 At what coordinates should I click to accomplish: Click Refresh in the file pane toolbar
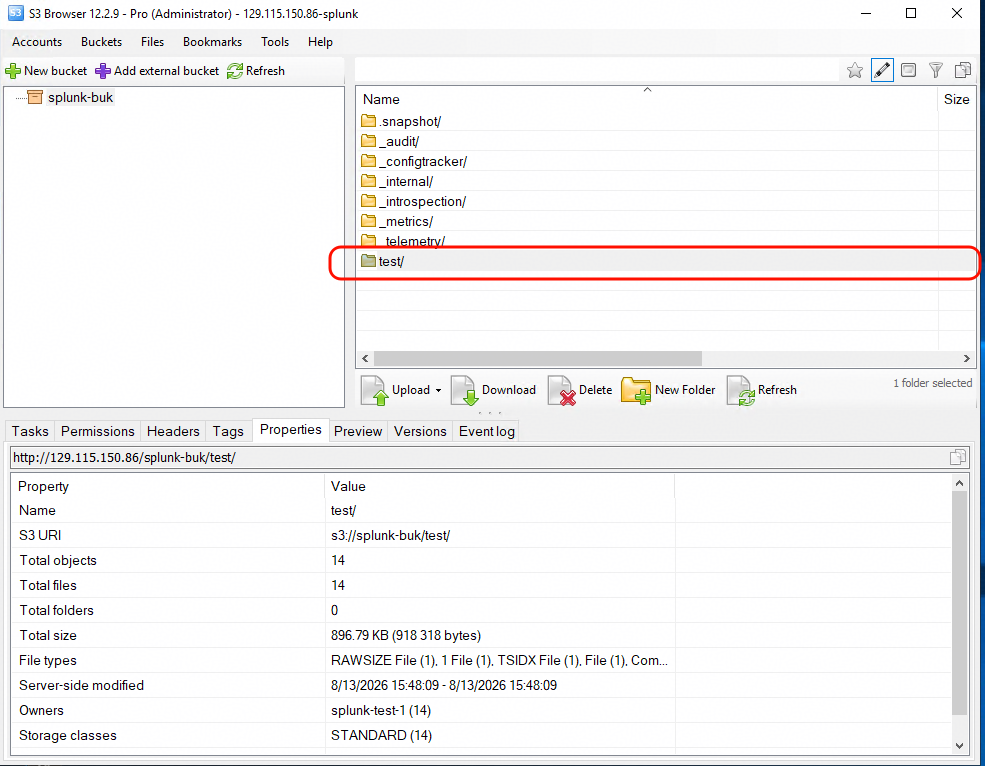coord(761,390)
